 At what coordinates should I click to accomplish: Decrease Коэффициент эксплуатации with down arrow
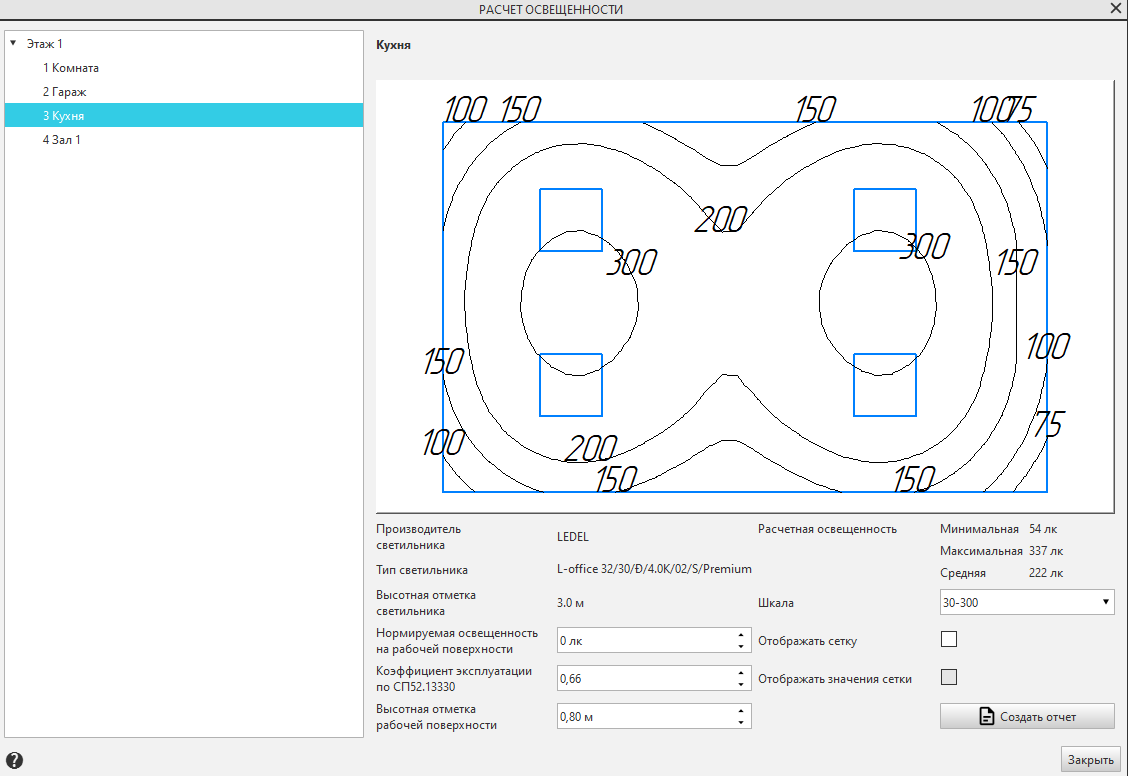(741, 684)
